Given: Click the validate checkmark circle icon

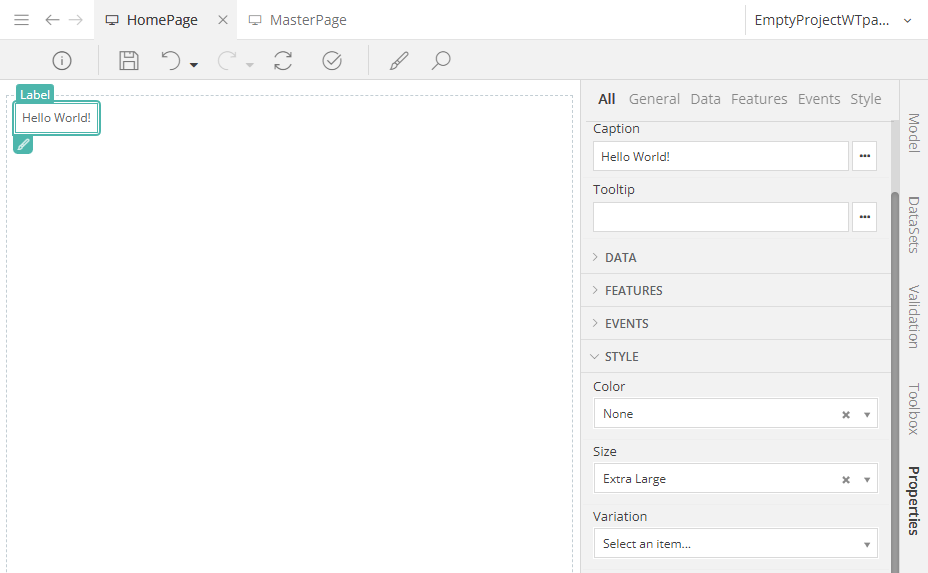Looking at the screenshot, I should coord(332,61).
